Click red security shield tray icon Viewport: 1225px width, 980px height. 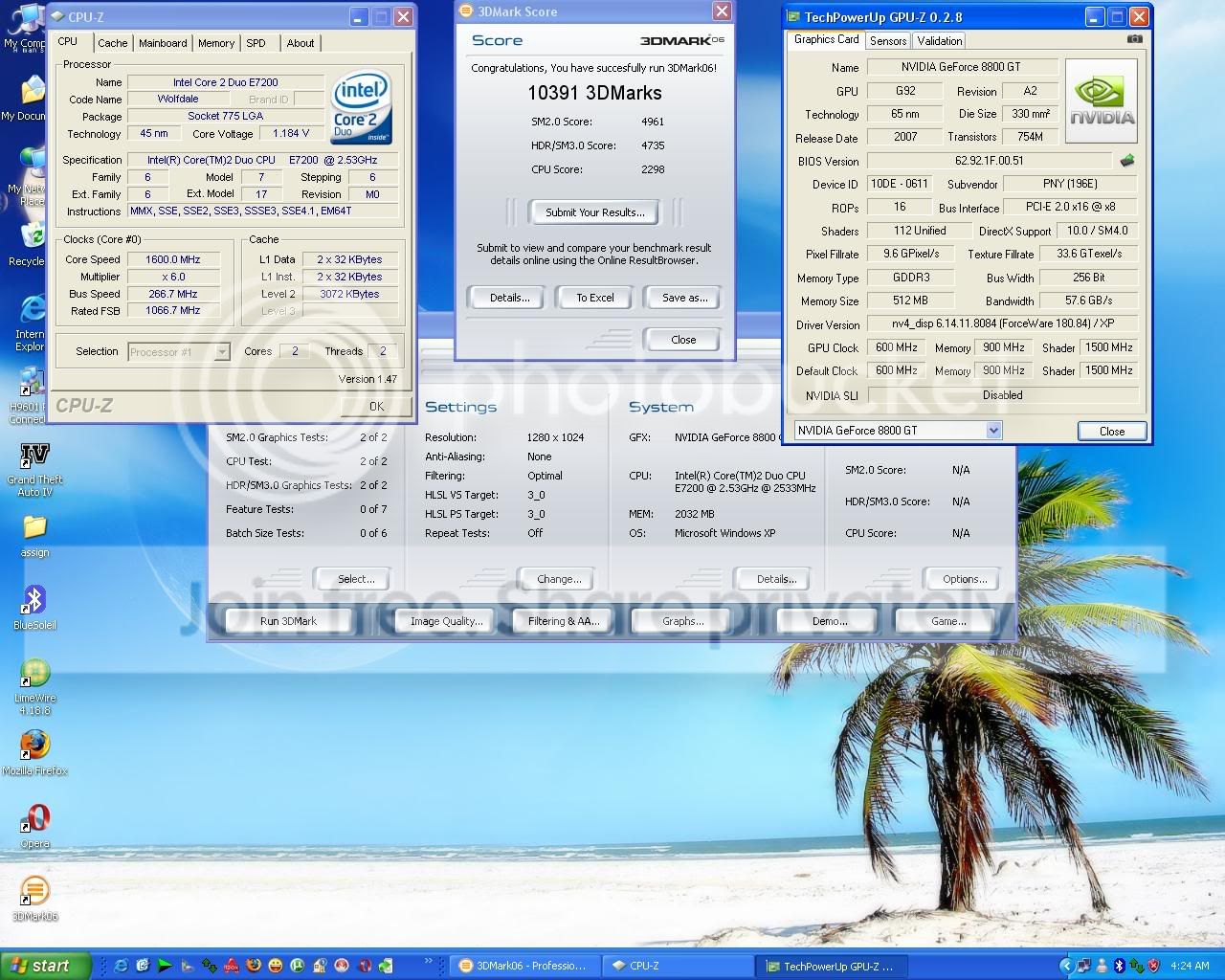(1153, 966)
